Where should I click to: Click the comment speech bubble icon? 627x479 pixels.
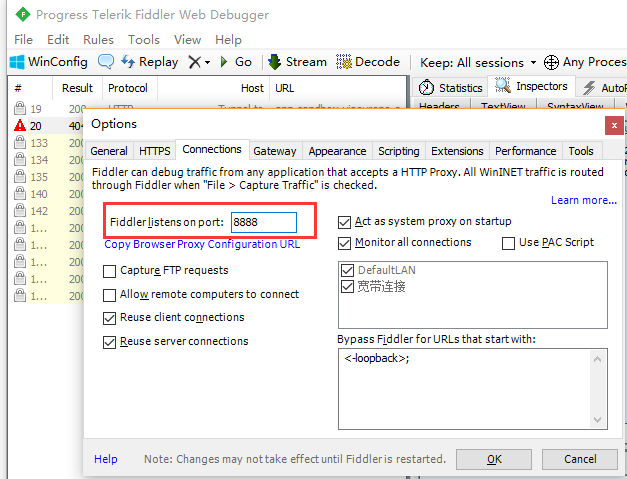click(x=106, y=62)
